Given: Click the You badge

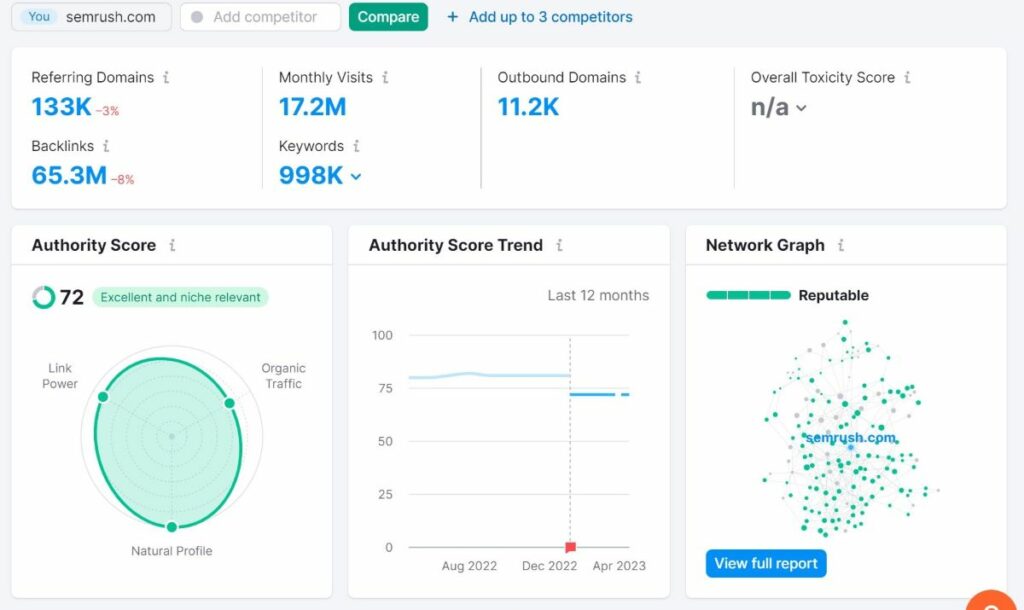Looking at the screenshot, I should 39,17.
